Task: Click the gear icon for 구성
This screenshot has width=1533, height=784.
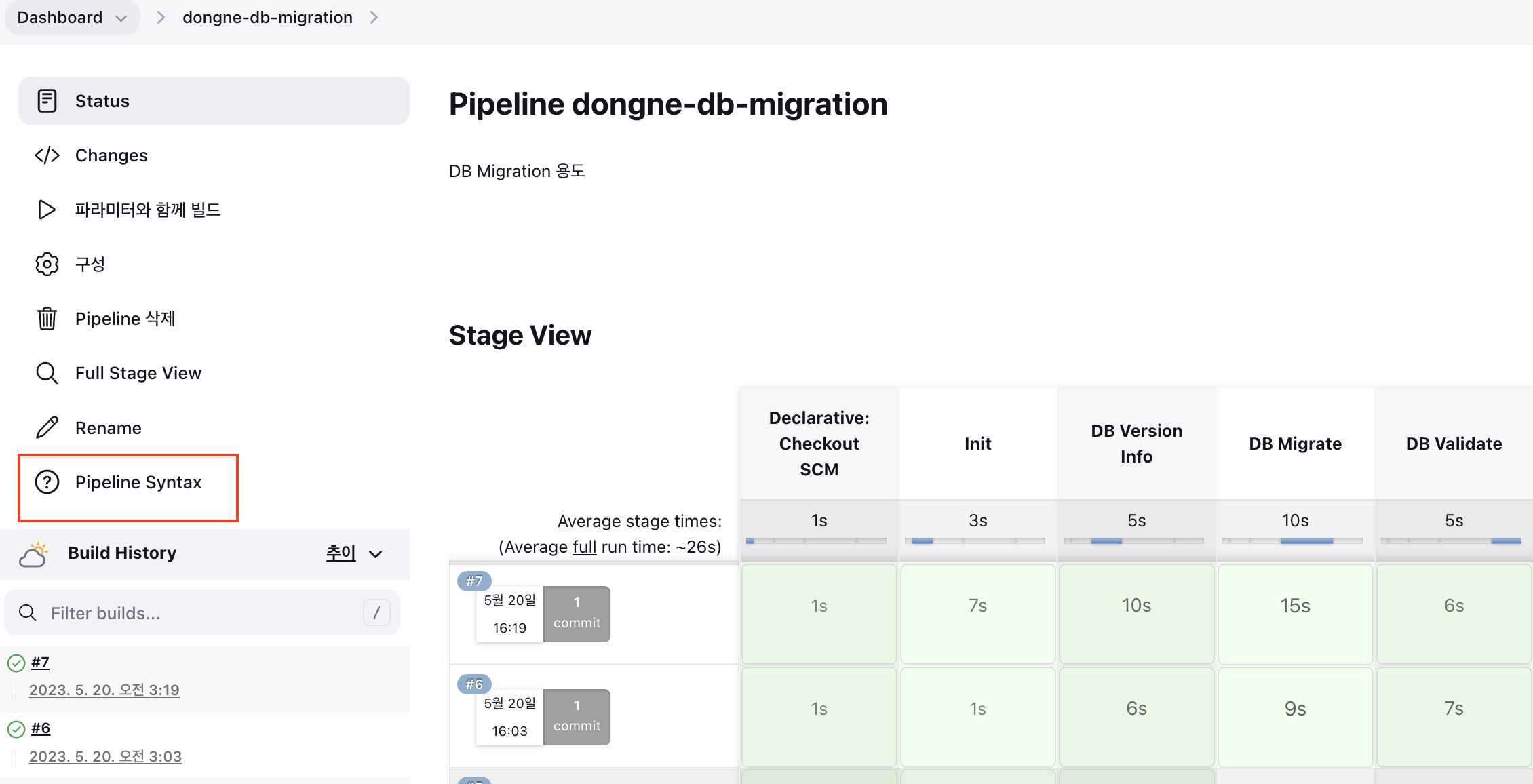Action: tap(47, 264)
